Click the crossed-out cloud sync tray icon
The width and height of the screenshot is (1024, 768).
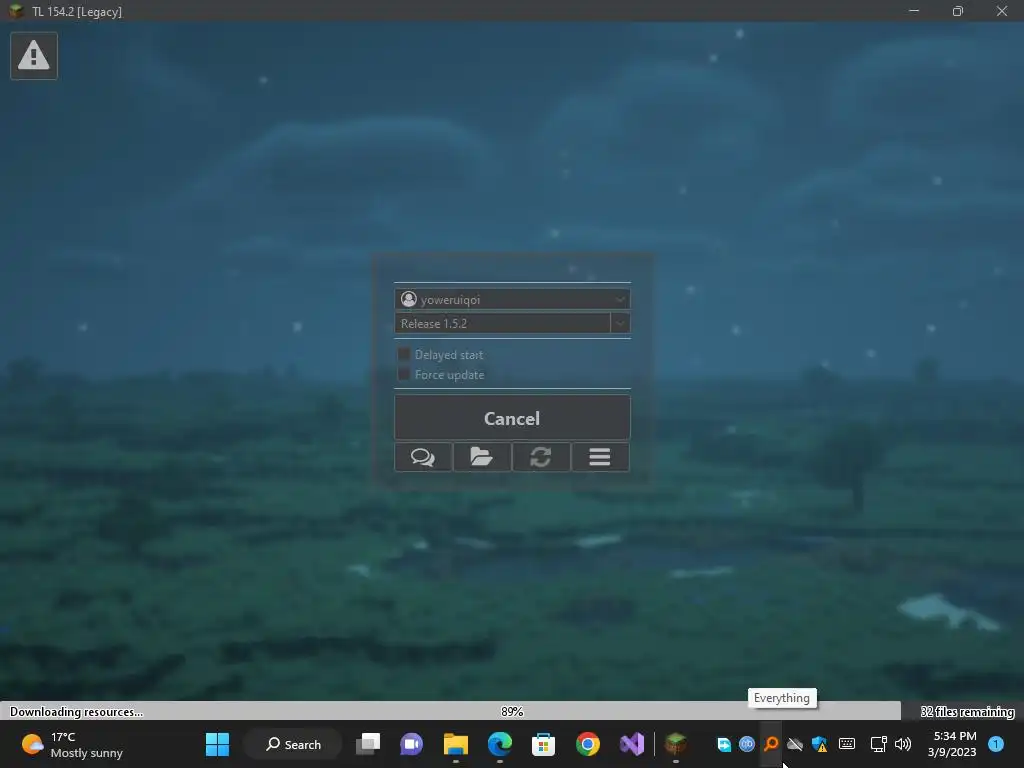(795, 744)
